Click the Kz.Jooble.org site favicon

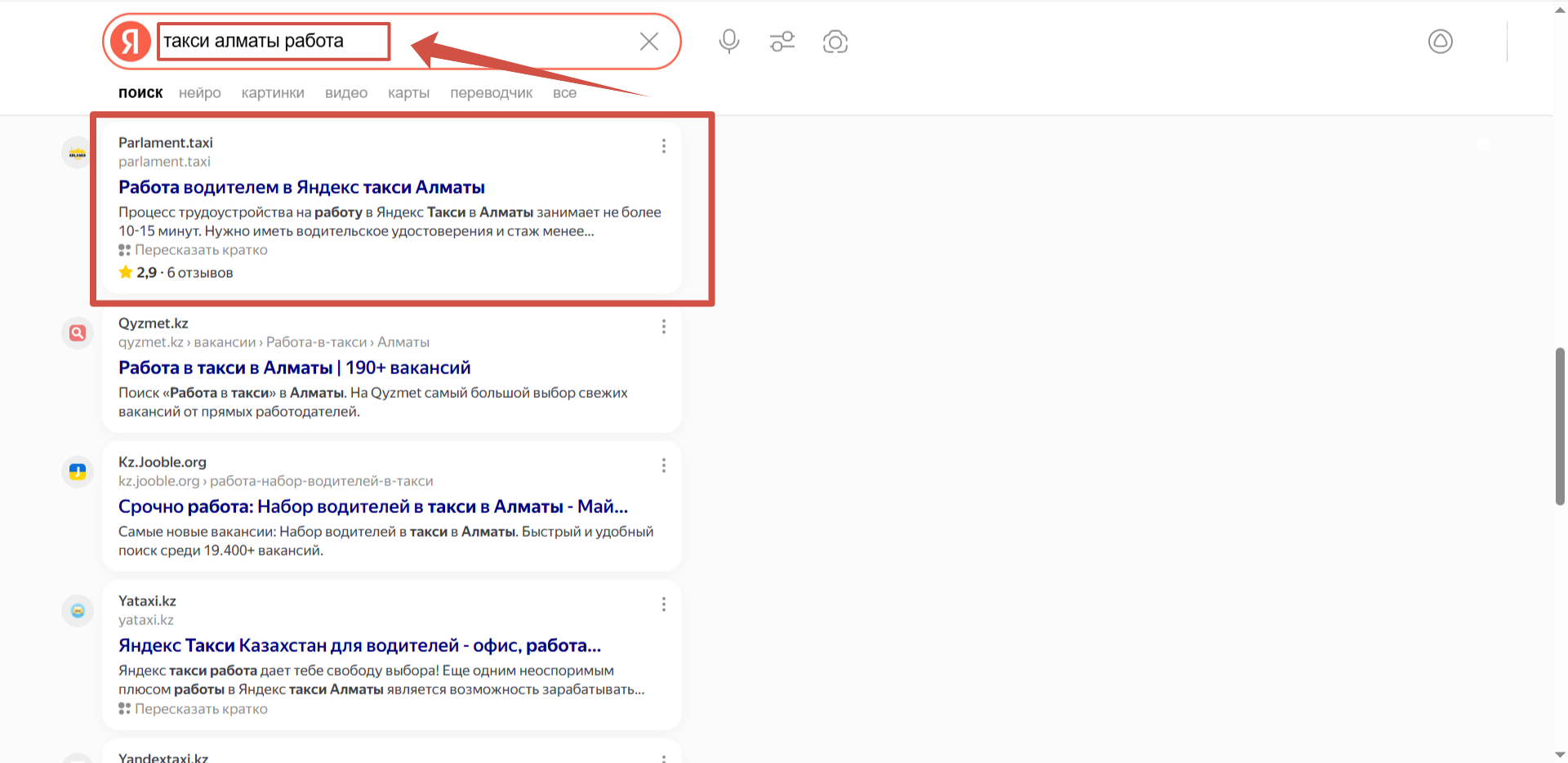point(78,471)
